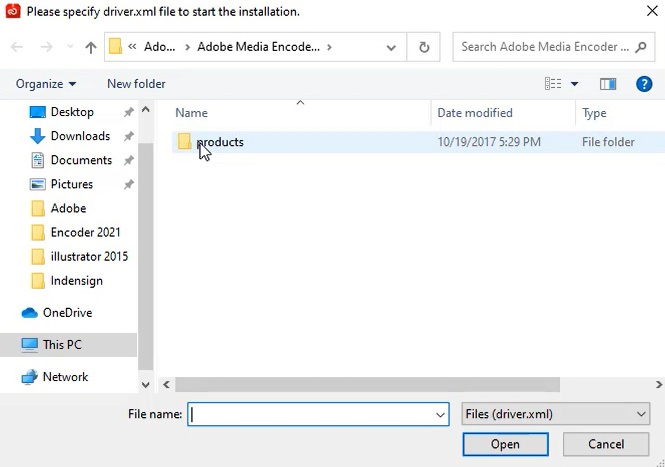This screenshot has width=665, height=467.
Task: Open the products folder icon
Action: click(184, 142)
